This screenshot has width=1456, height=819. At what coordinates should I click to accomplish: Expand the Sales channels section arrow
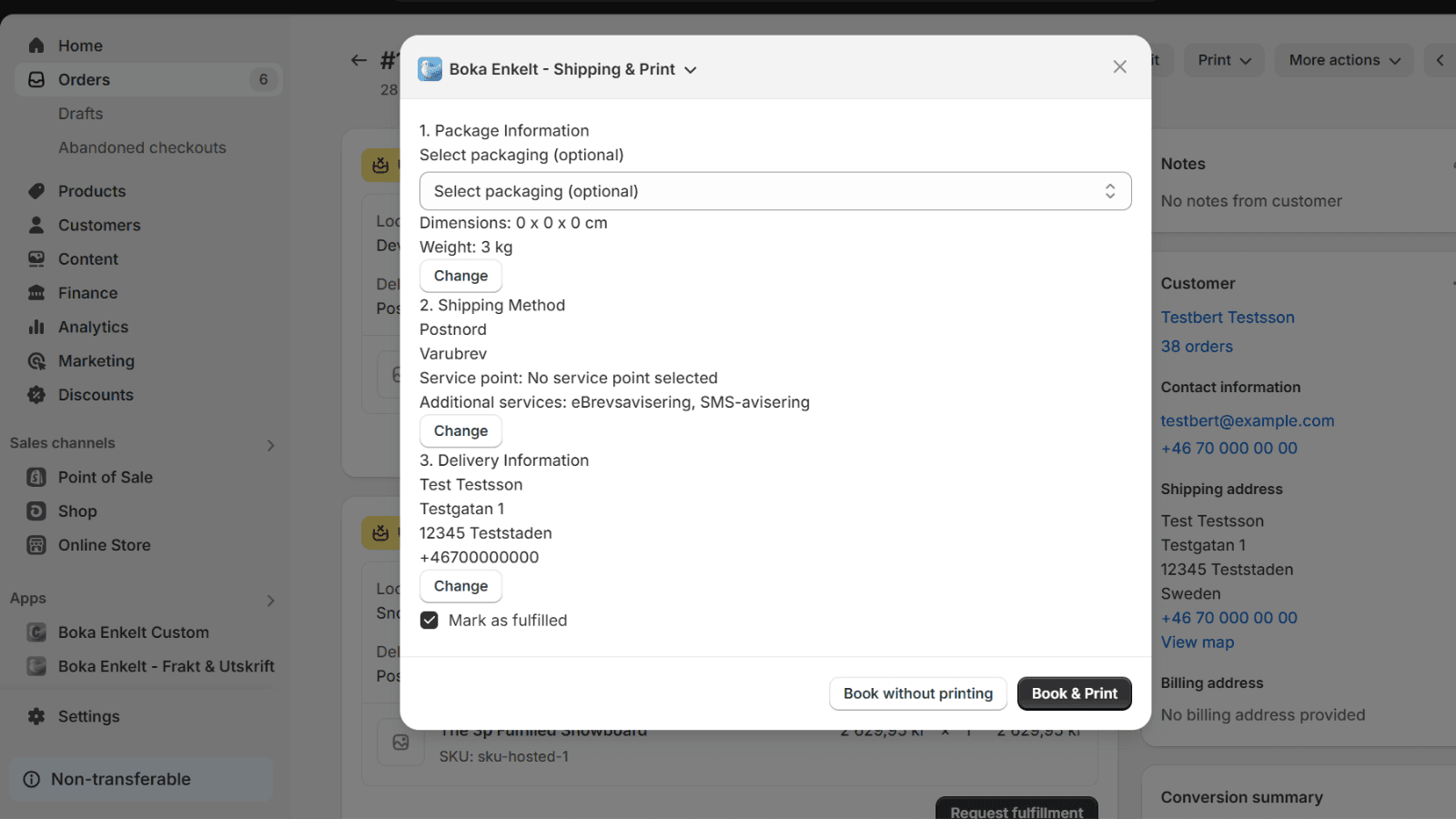[270, 445]
